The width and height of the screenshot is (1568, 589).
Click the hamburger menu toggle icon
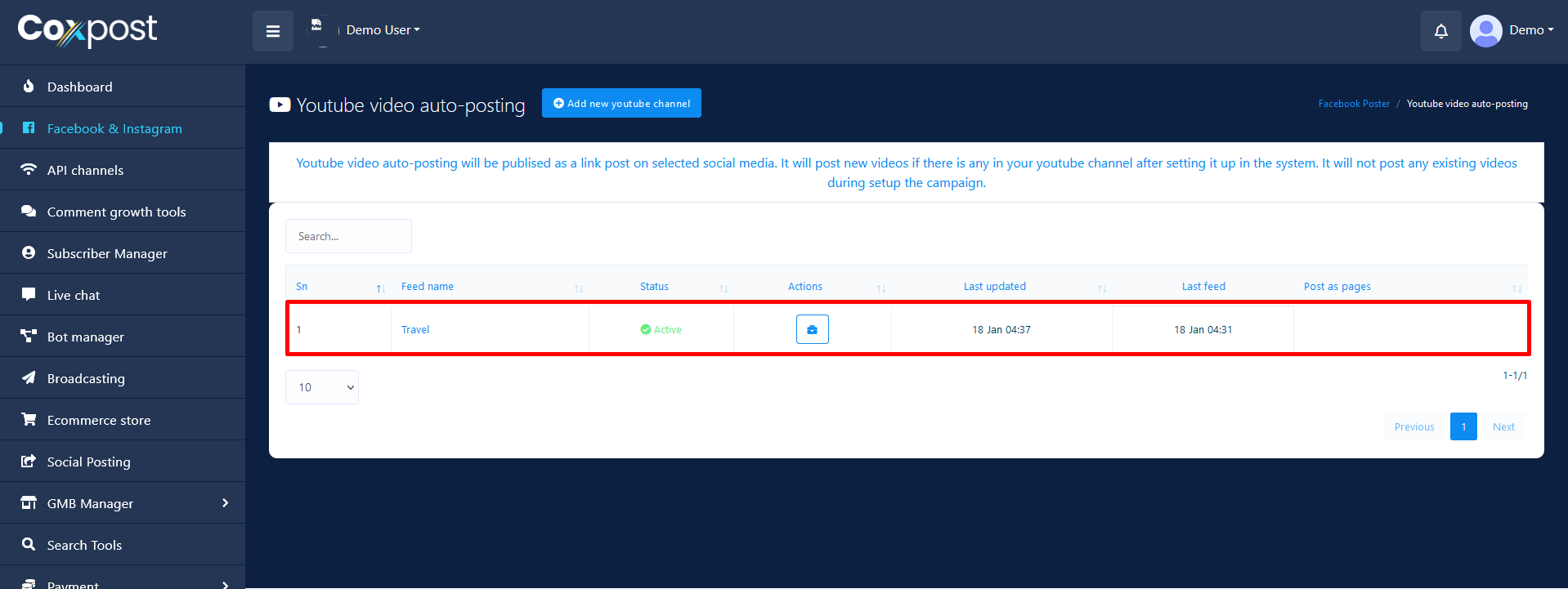click(x=273, y=31)
